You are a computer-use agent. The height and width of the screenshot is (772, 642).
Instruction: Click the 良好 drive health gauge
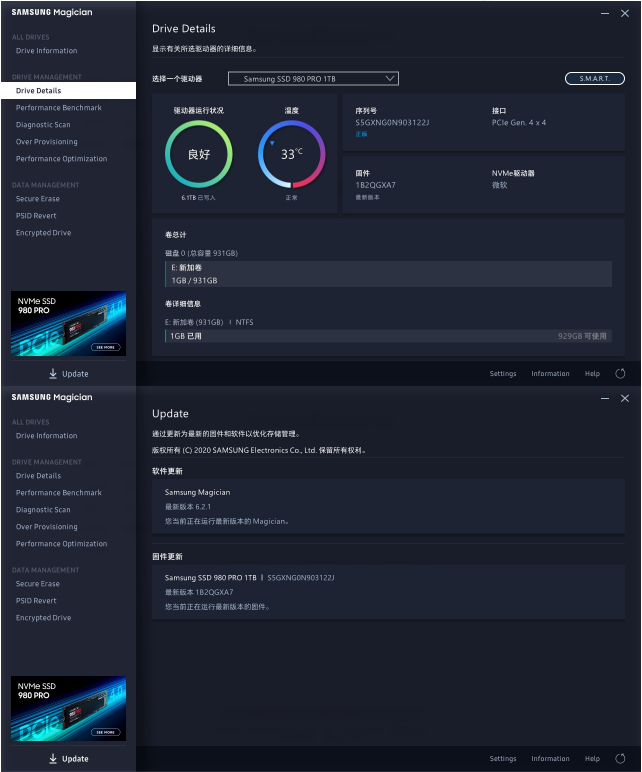coord(199,154)
